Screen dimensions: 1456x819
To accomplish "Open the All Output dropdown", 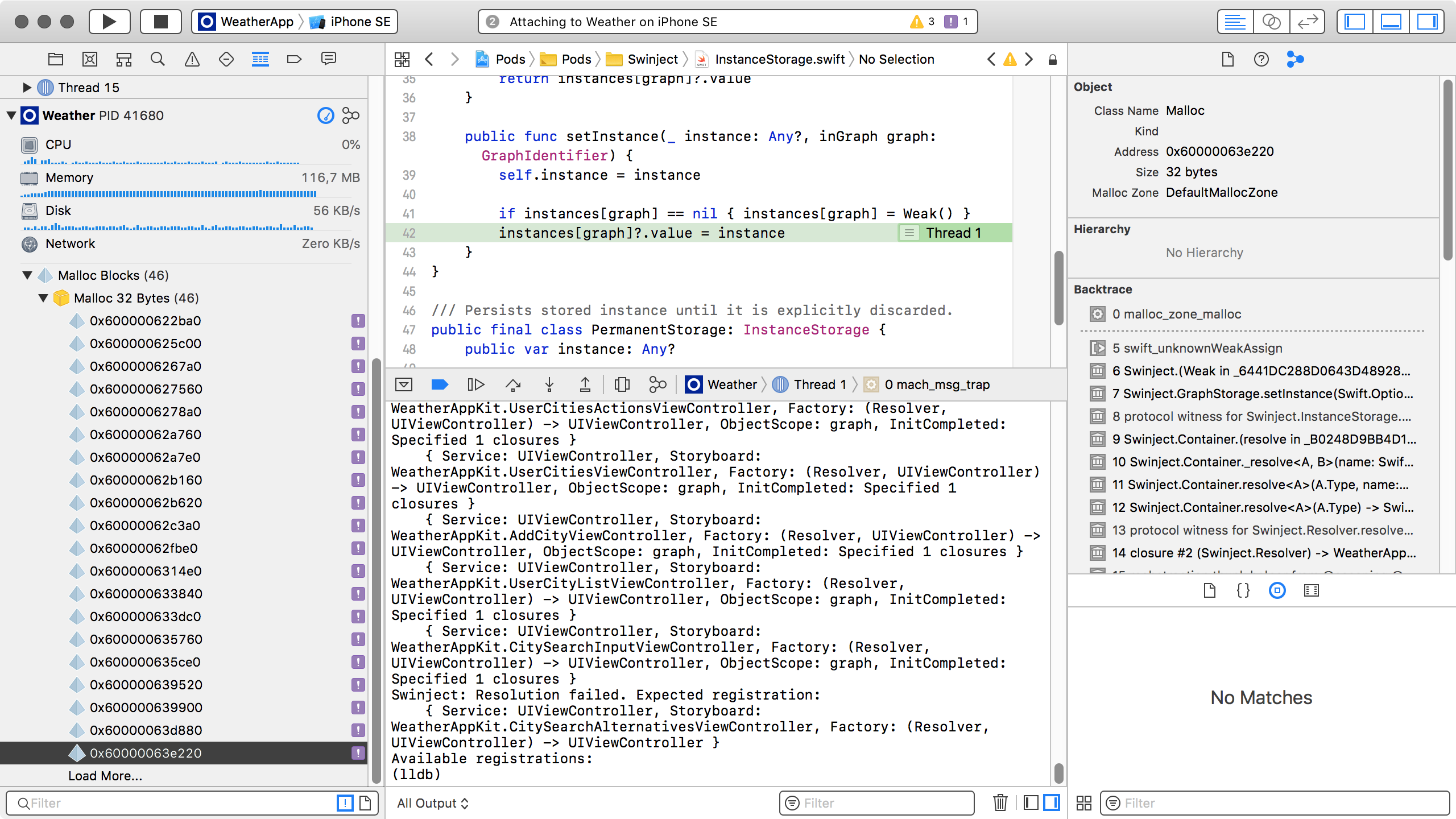I will 433,803.
